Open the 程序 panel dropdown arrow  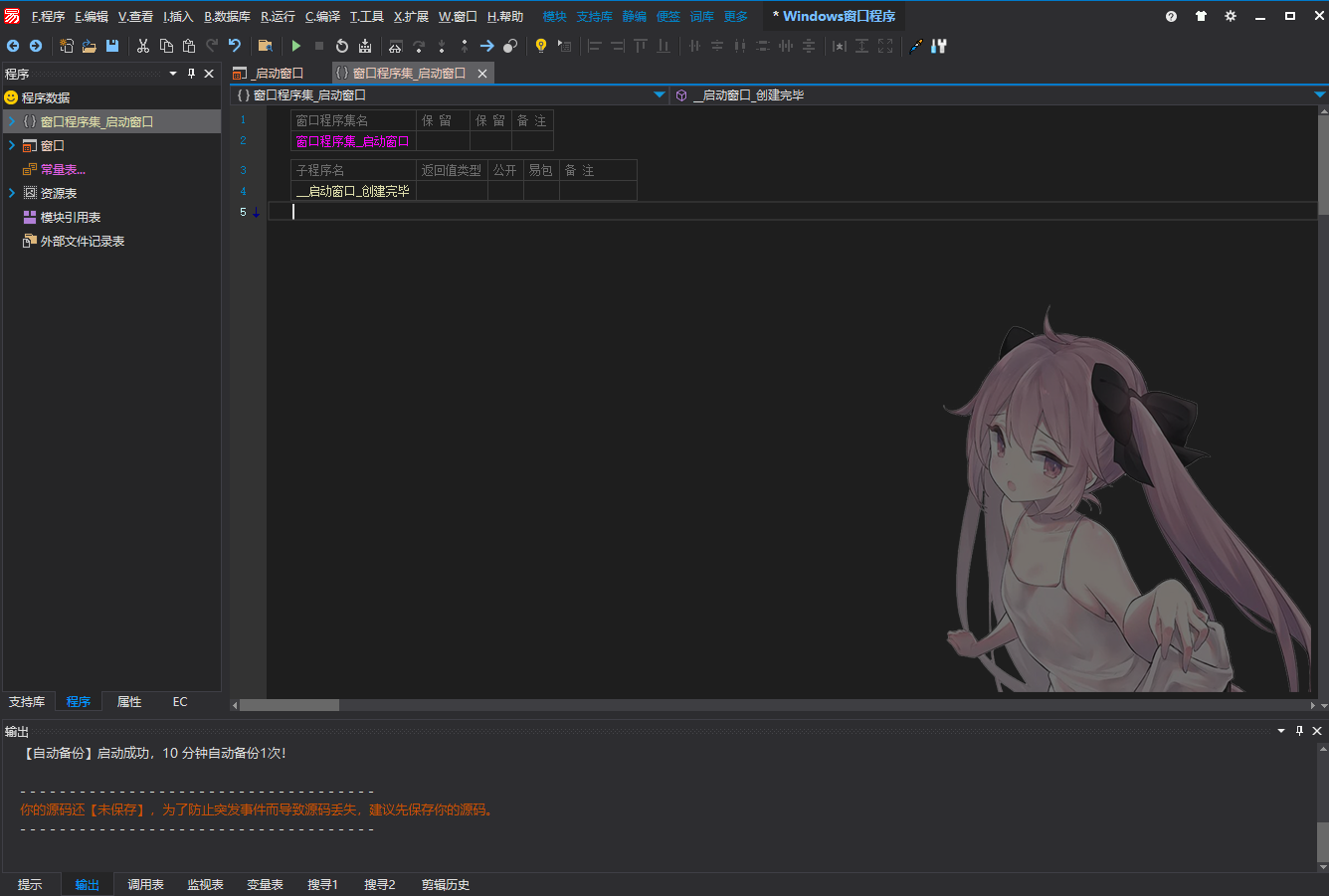(173, 74)
